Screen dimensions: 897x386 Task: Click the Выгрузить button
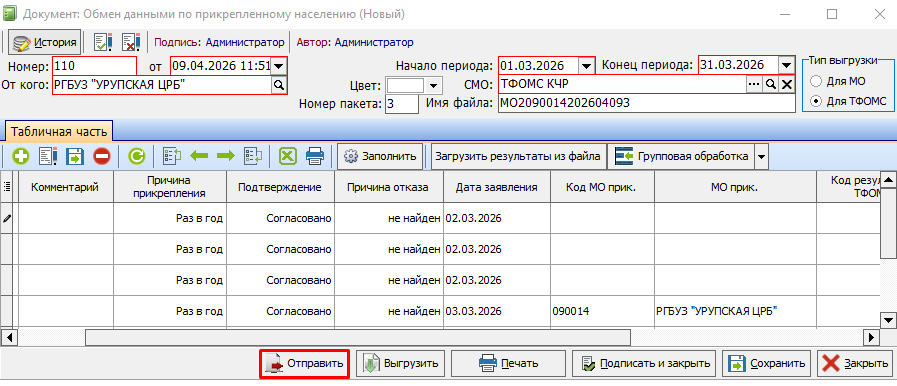point(400,363)
